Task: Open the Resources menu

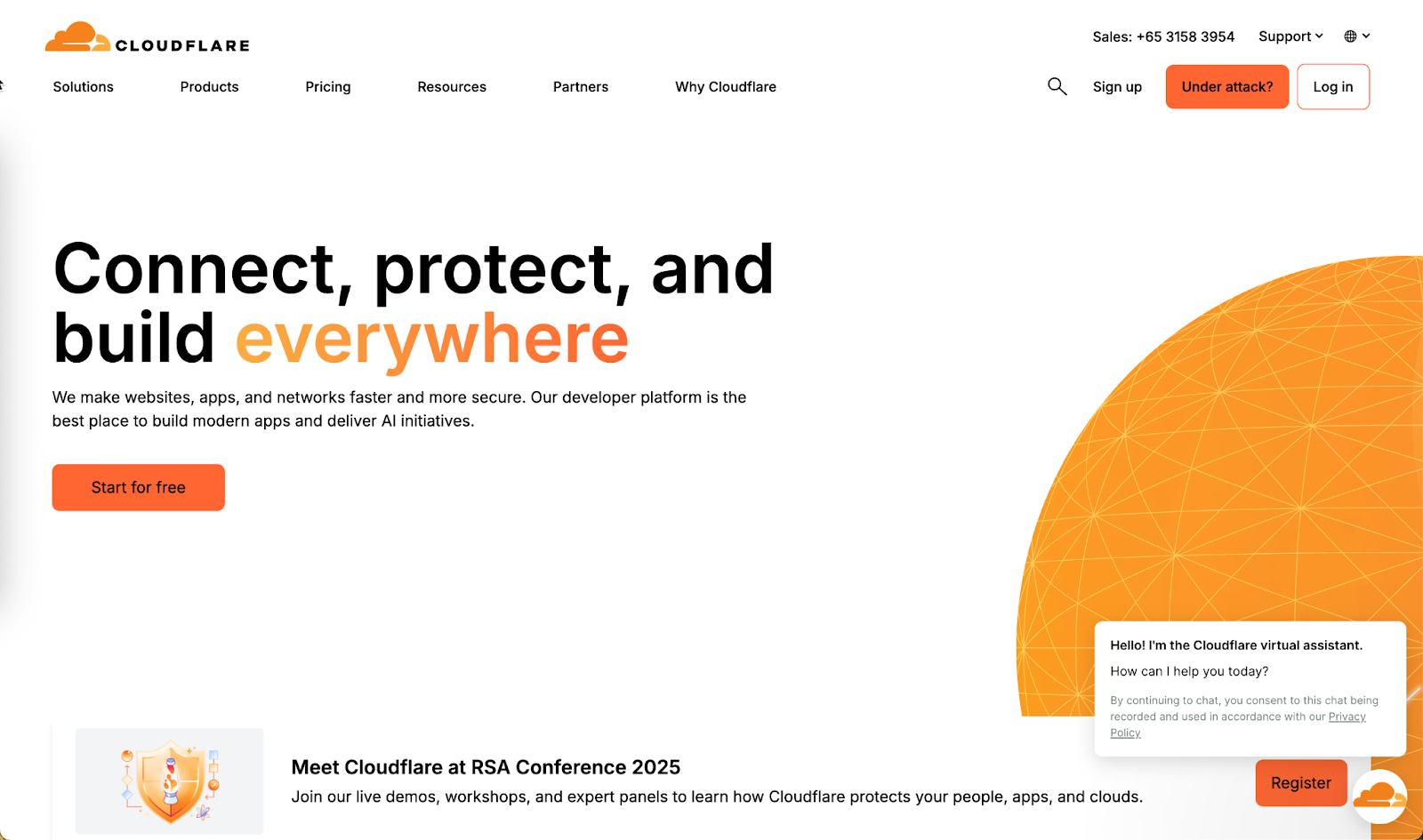Action: coord(452,87)
